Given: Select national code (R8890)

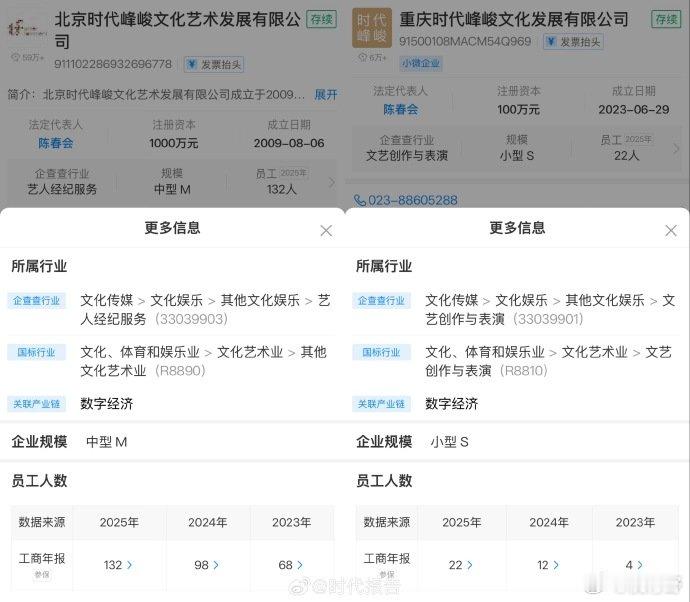Looking at the screenshot, I should coord(180,371).
